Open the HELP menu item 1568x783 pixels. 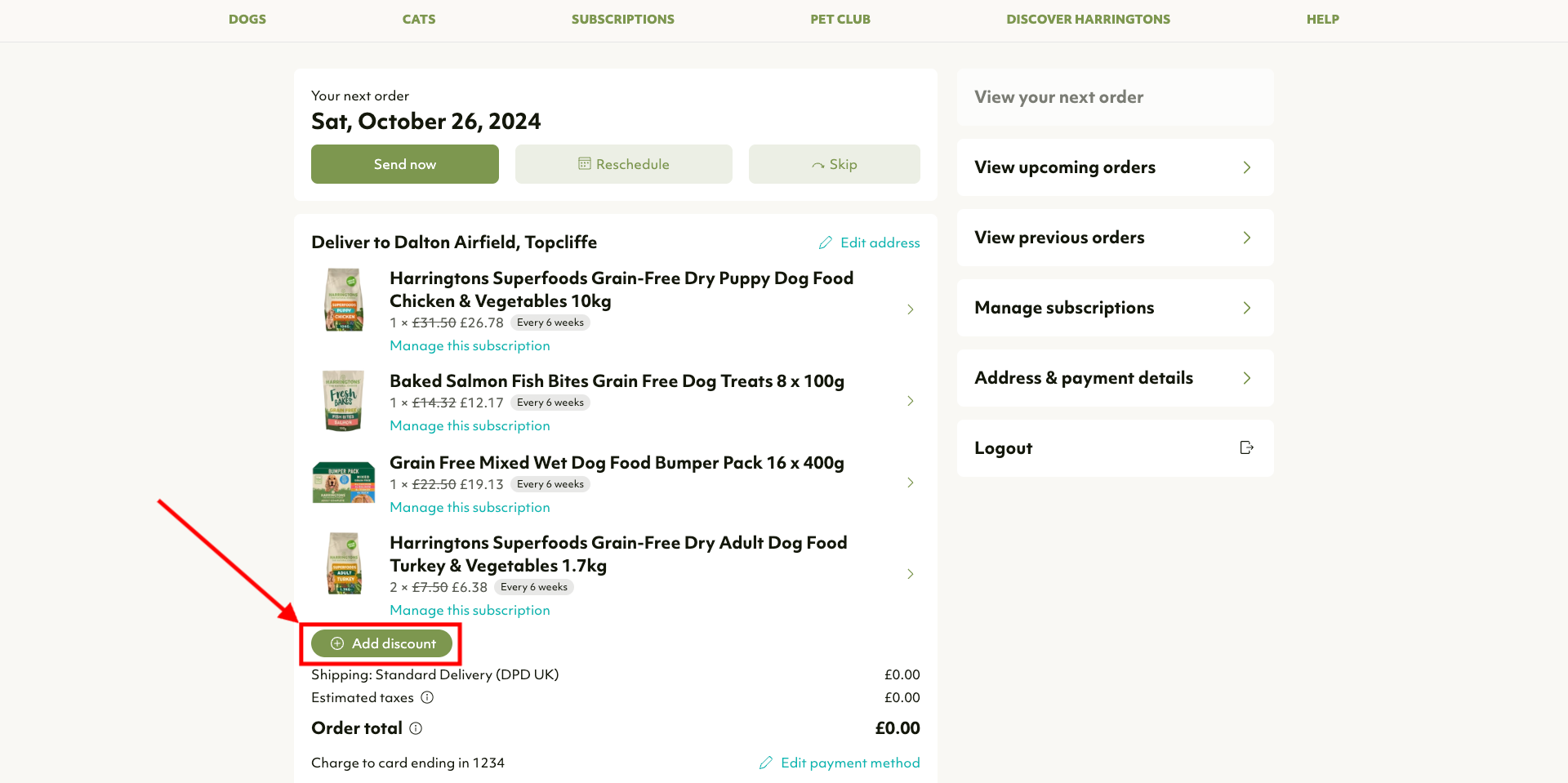pos(1323,19)
